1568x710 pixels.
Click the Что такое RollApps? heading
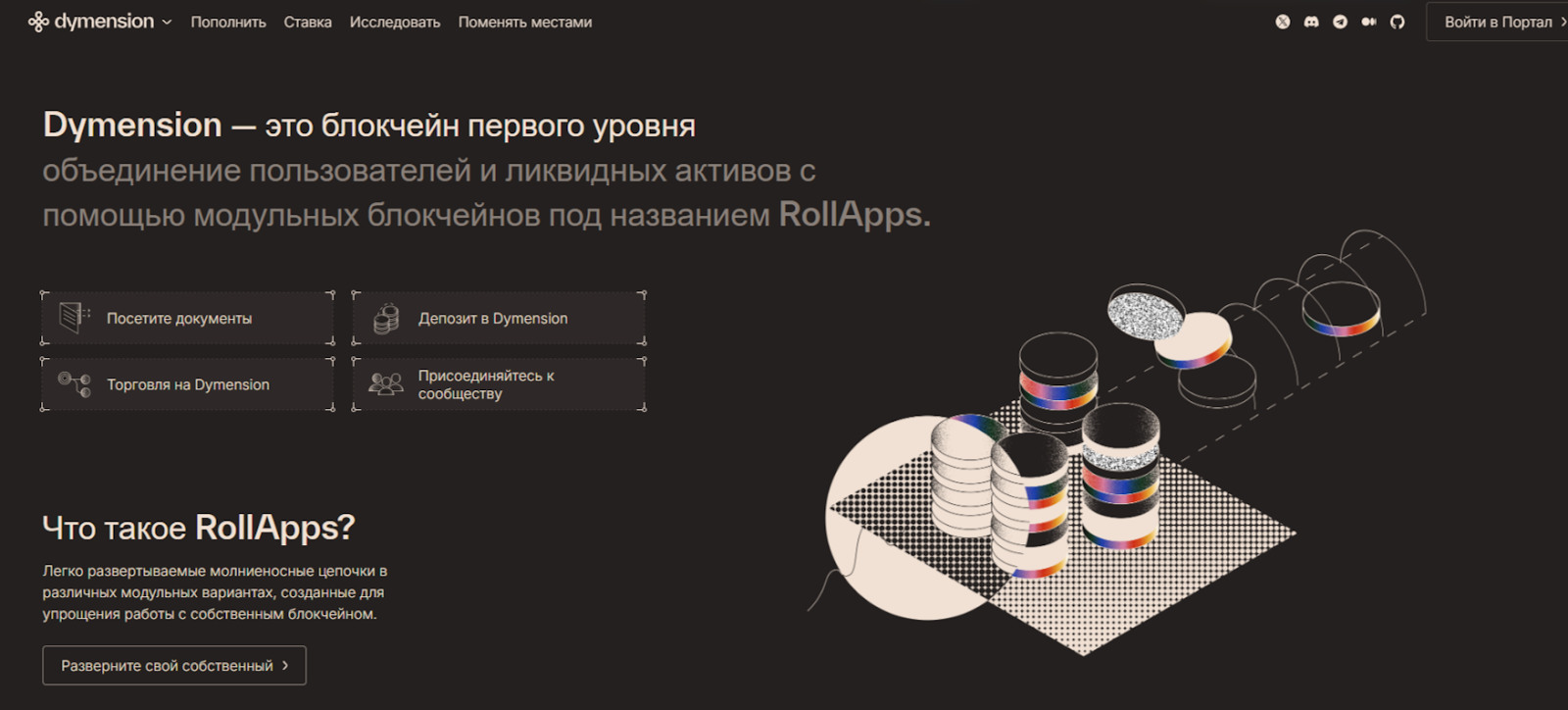[198, 528]
